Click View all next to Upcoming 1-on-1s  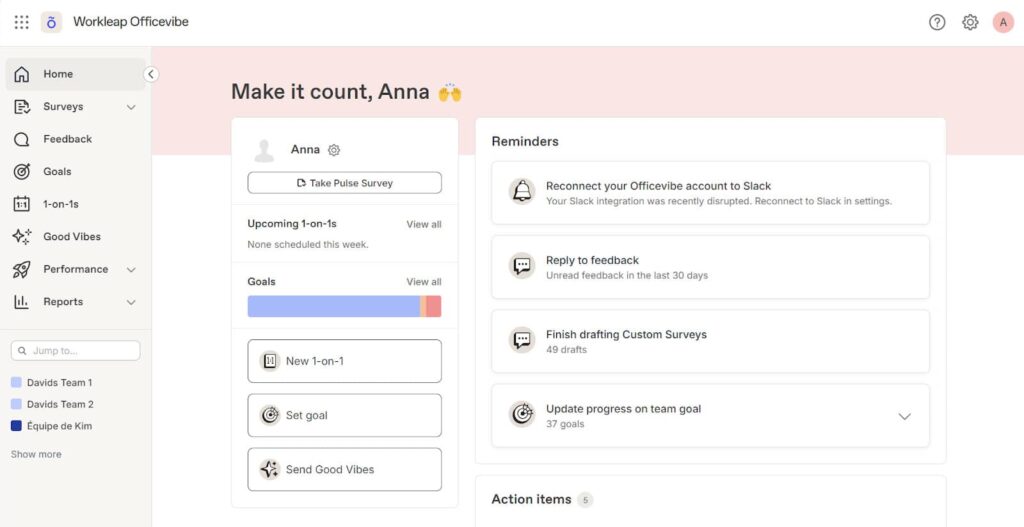(x=423, y=224)
